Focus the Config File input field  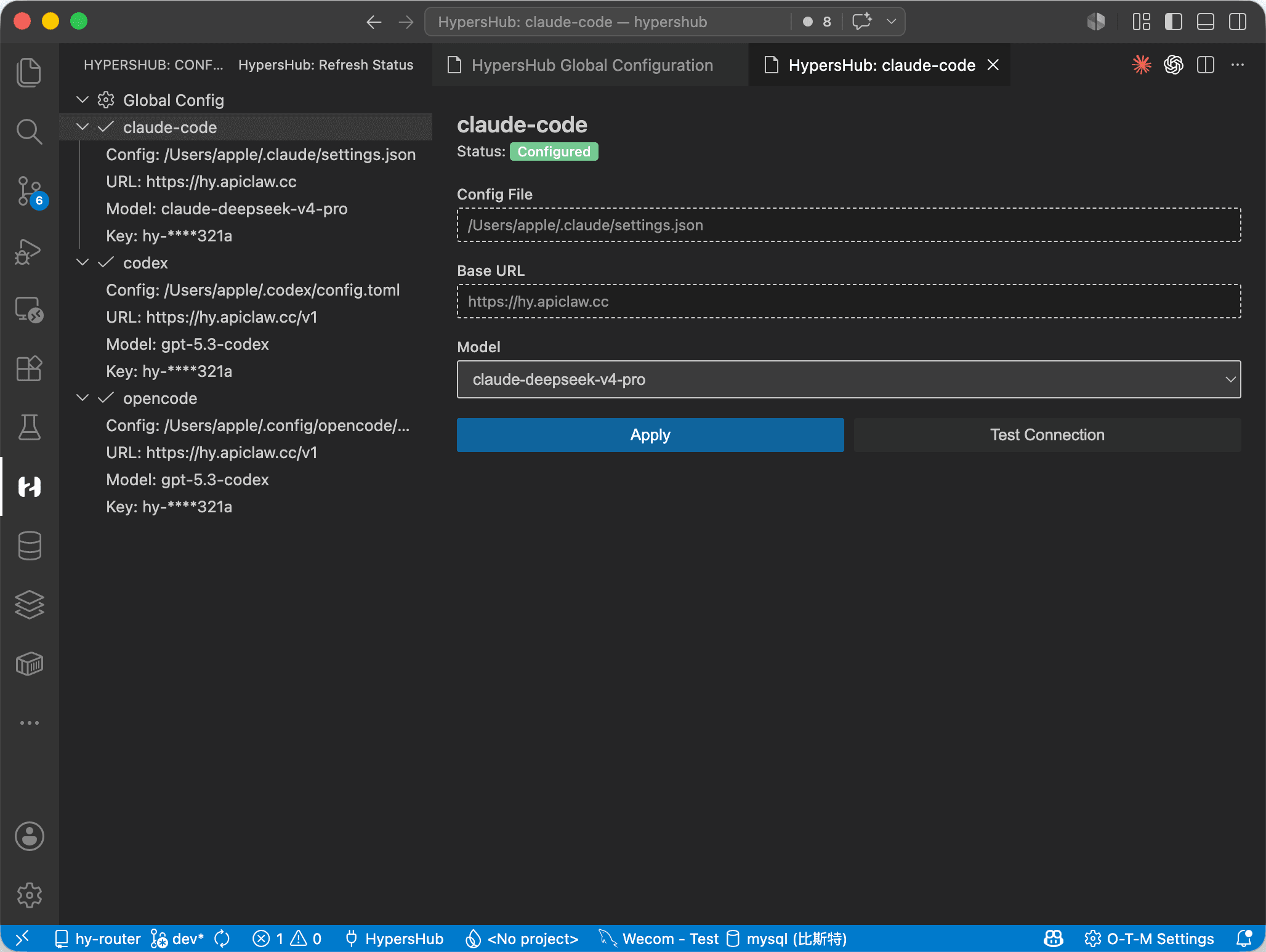[x=849, y=225]
